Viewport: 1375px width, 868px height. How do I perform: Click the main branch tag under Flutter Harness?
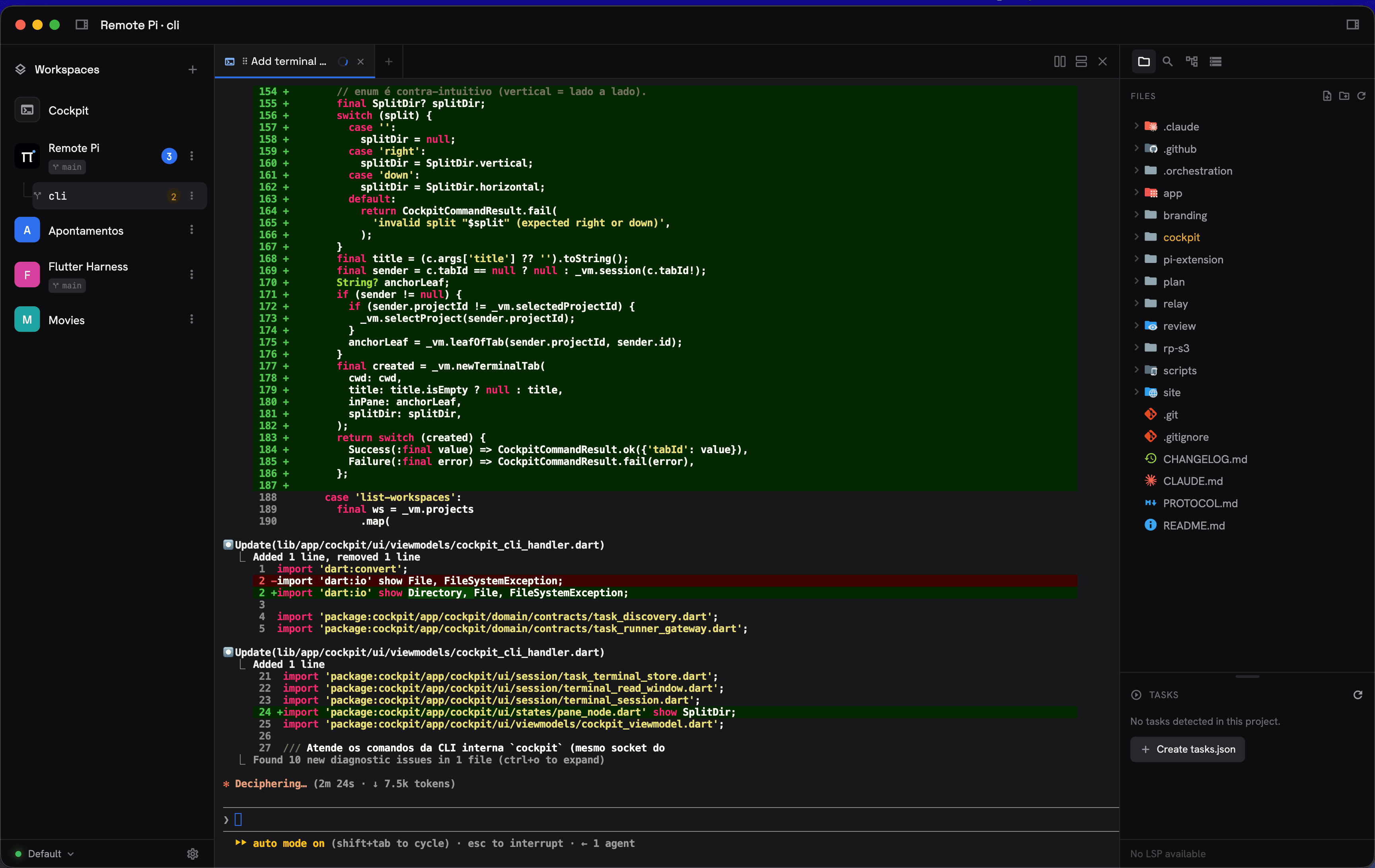pos(67,286)
